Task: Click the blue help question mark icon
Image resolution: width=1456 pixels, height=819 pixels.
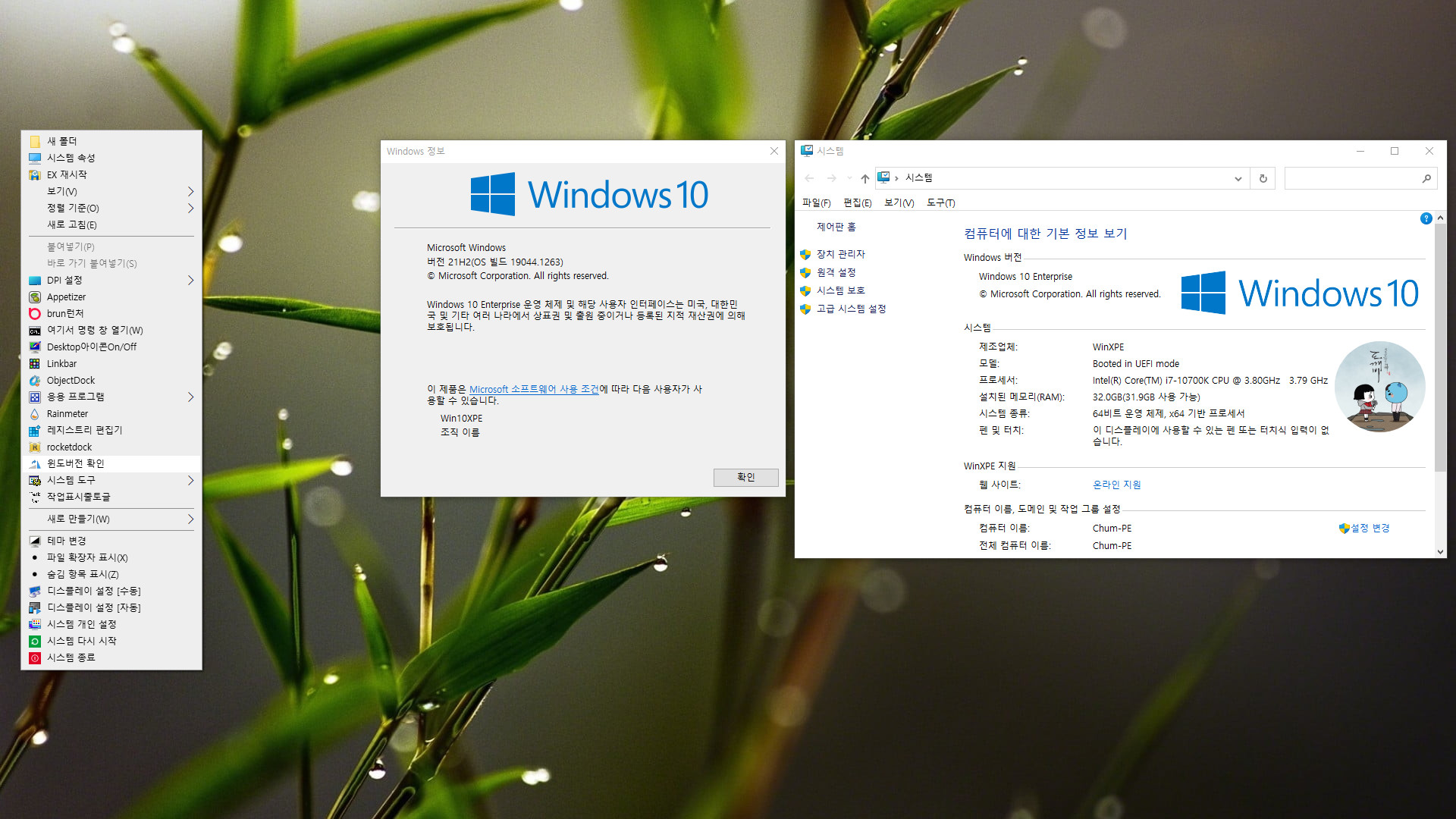Action: pos(1426,218)
